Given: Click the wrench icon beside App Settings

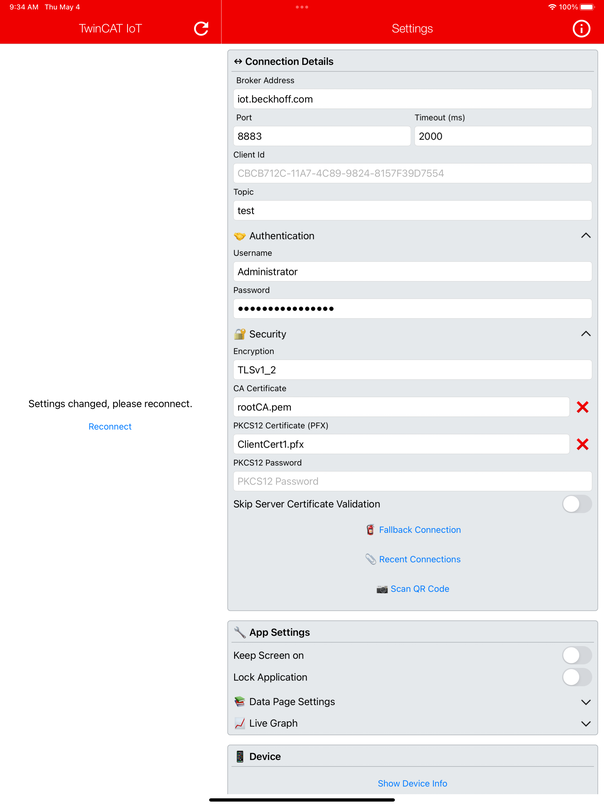Looking at the screenshot, I should point(240,632).
